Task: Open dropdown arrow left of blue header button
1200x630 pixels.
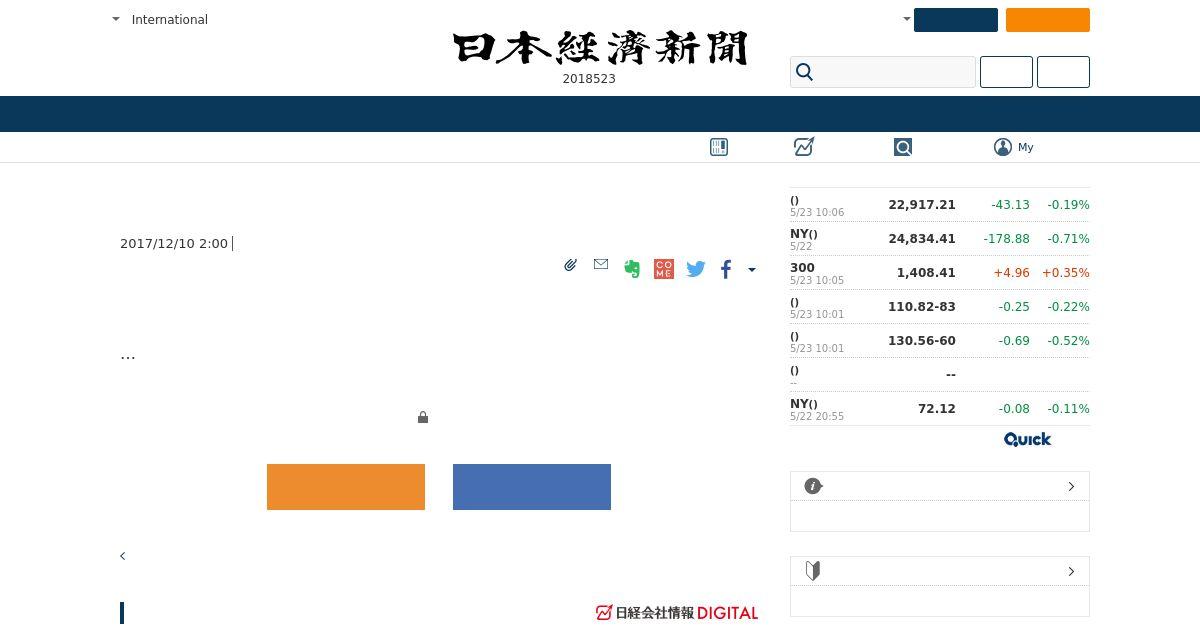Action: 907,19
